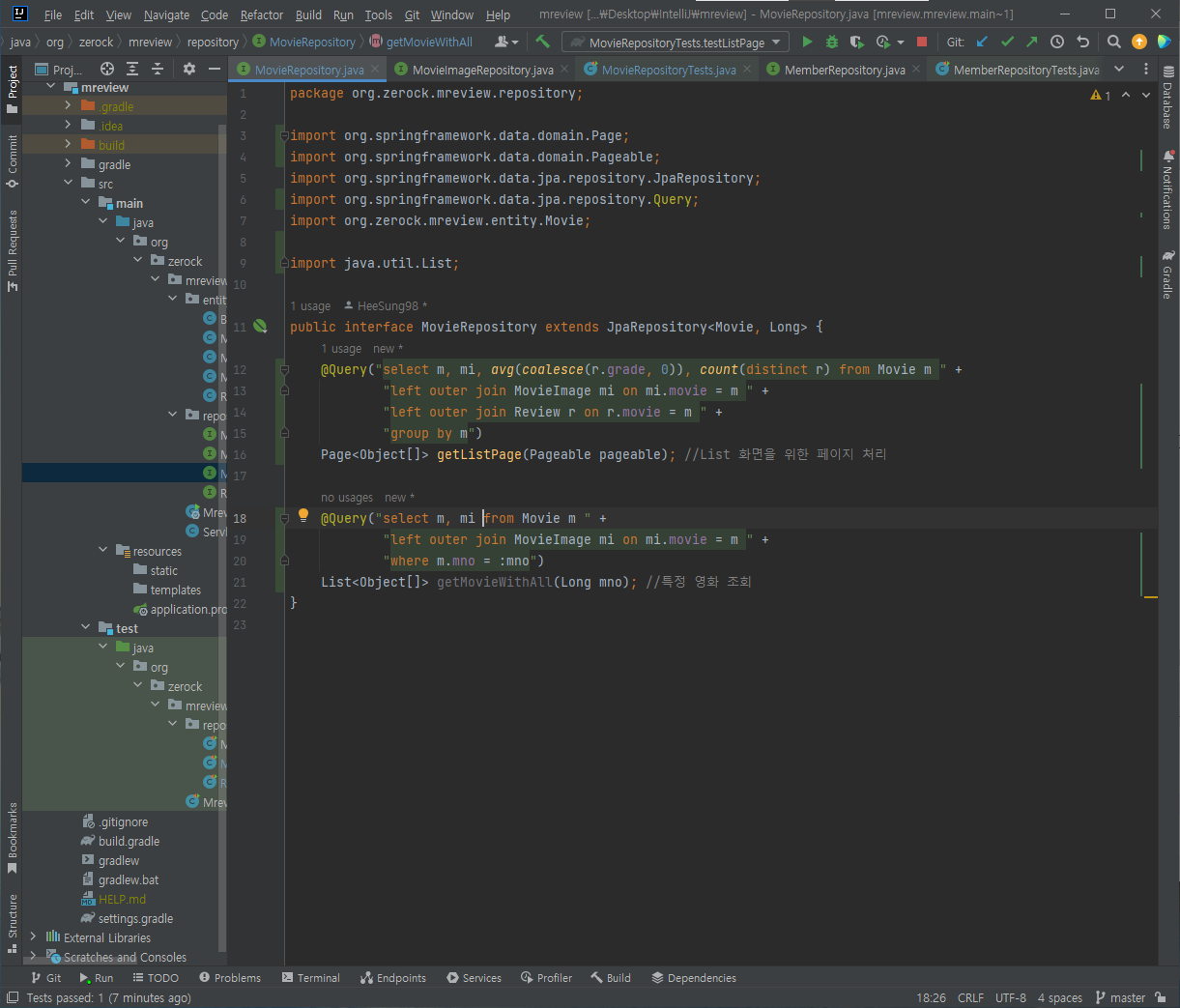Screen dimensions: 1180x1008
Task: Commit changes with Git checkmark icon
Action: point(1007,42)
